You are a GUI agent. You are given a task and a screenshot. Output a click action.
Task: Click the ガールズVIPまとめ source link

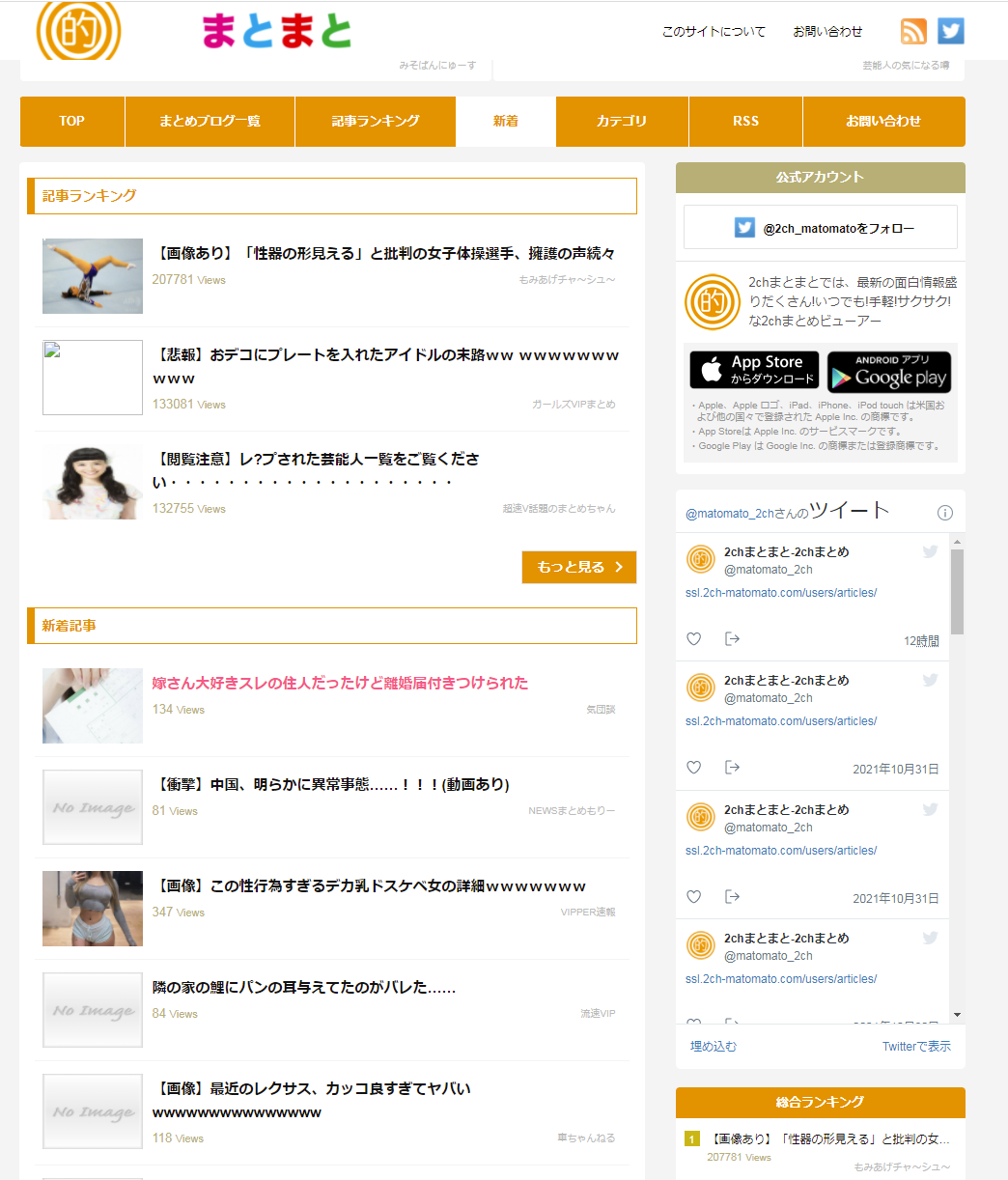pos(574,405)
